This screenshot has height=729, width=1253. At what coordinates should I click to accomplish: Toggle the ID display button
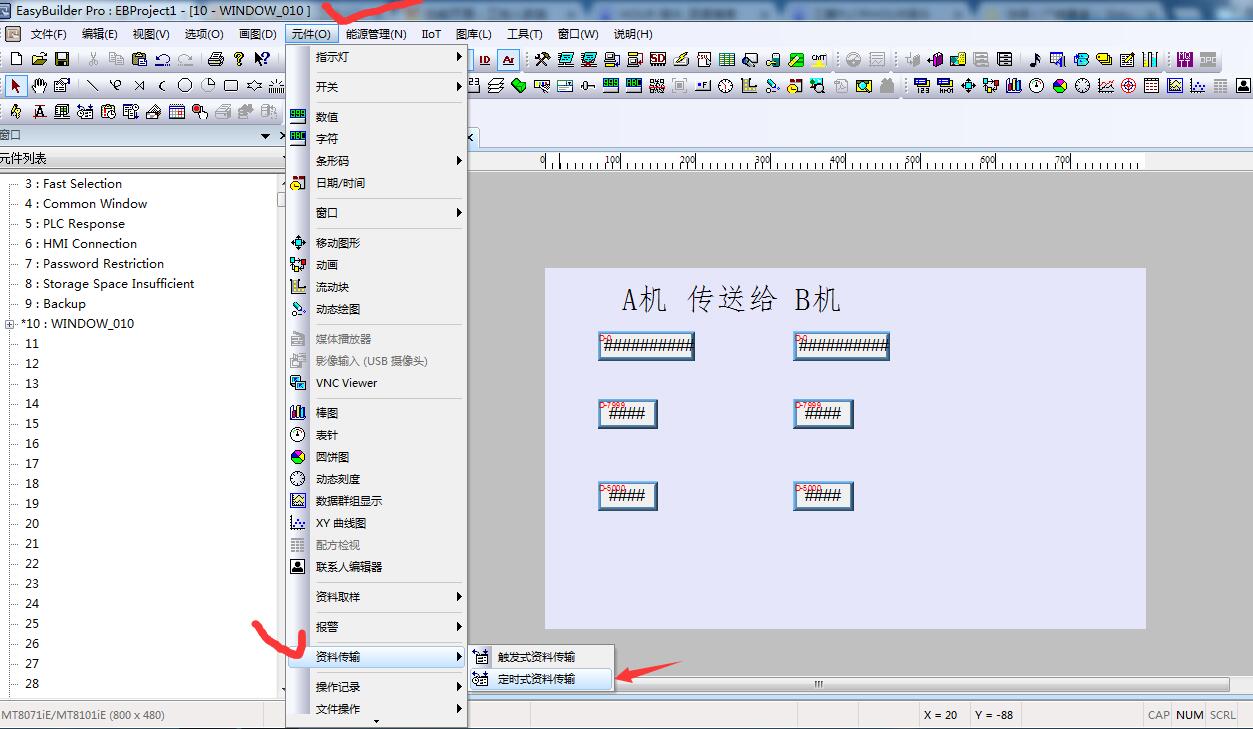[x=484, y=60]
